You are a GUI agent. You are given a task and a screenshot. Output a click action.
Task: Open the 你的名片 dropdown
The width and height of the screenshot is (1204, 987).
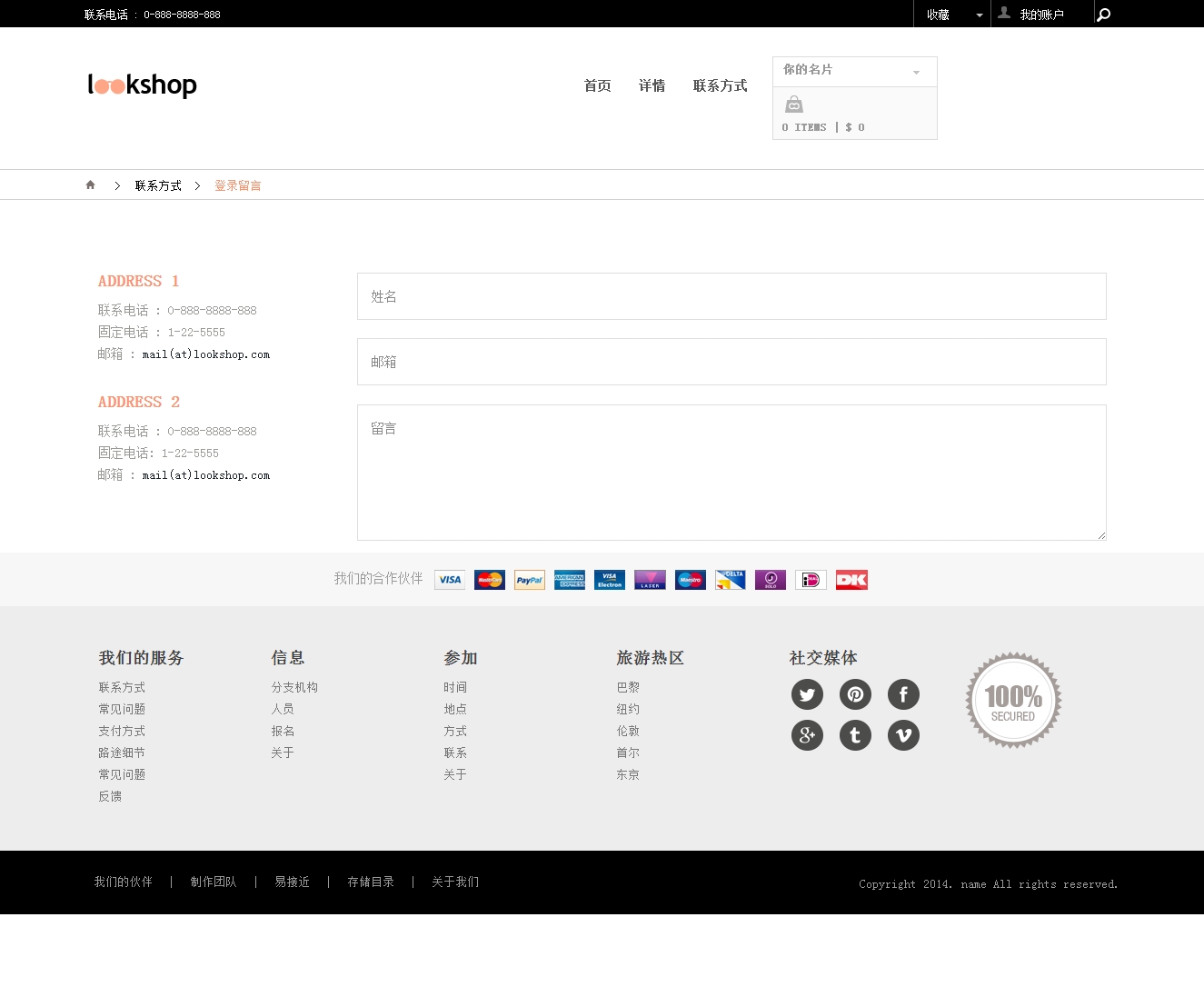854,71
